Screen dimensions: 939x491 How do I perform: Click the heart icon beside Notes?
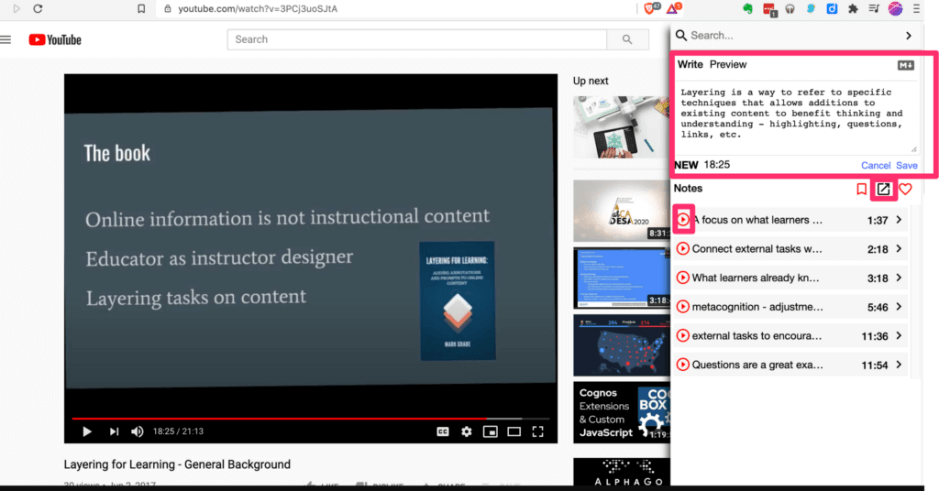(905, 189)
